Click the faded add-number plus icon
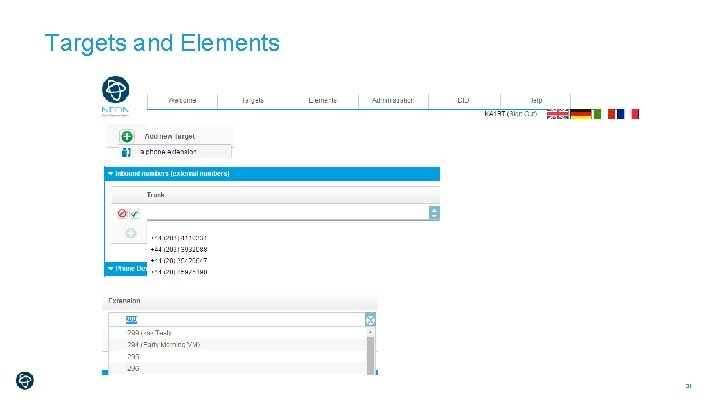Viewport: 720px width, 405px height. 131,233
